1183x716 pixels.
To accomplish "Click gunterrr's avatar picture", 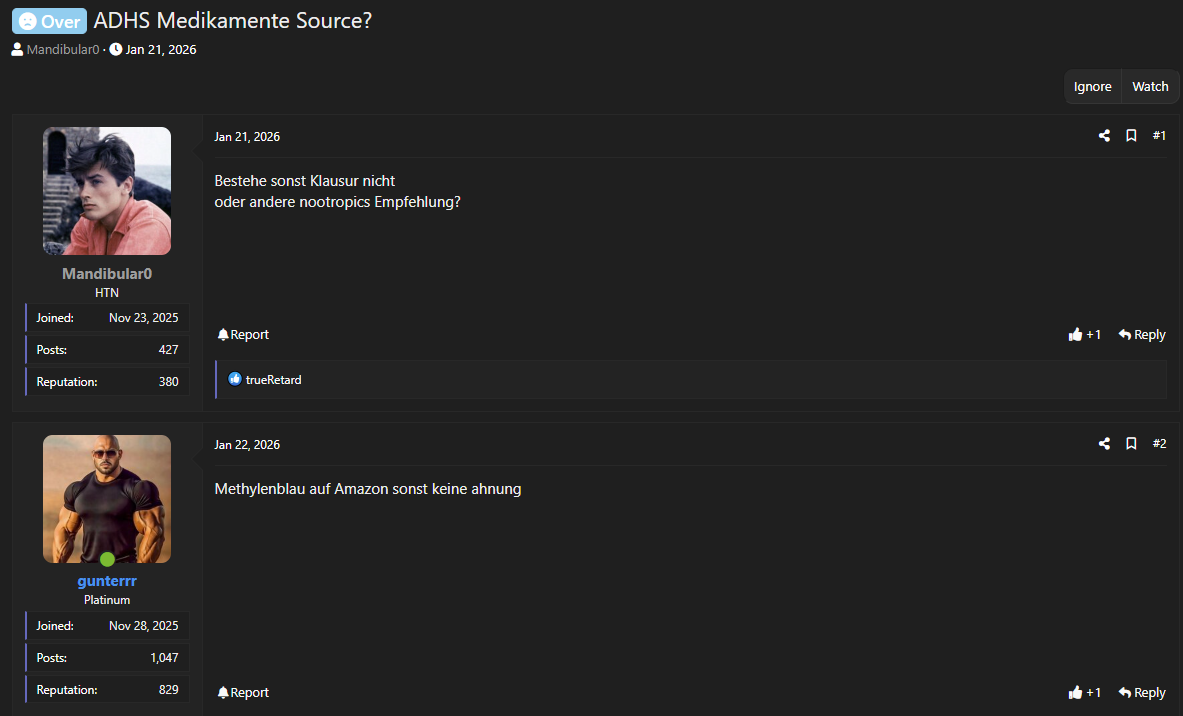I will click(x=107, y=498).
